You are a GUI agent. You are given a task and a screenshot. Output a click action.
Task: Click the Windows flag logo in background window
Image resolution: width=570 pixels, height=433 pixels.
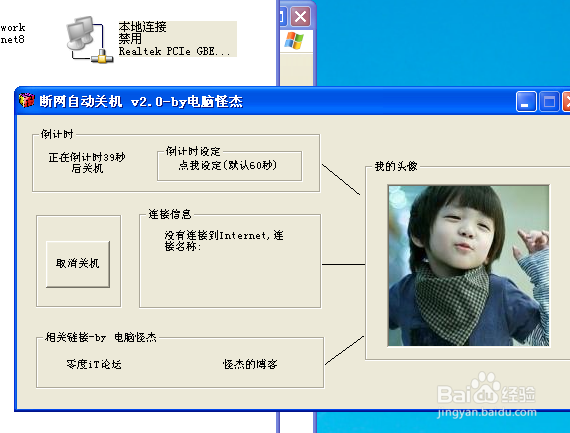(x=294, y=41)
